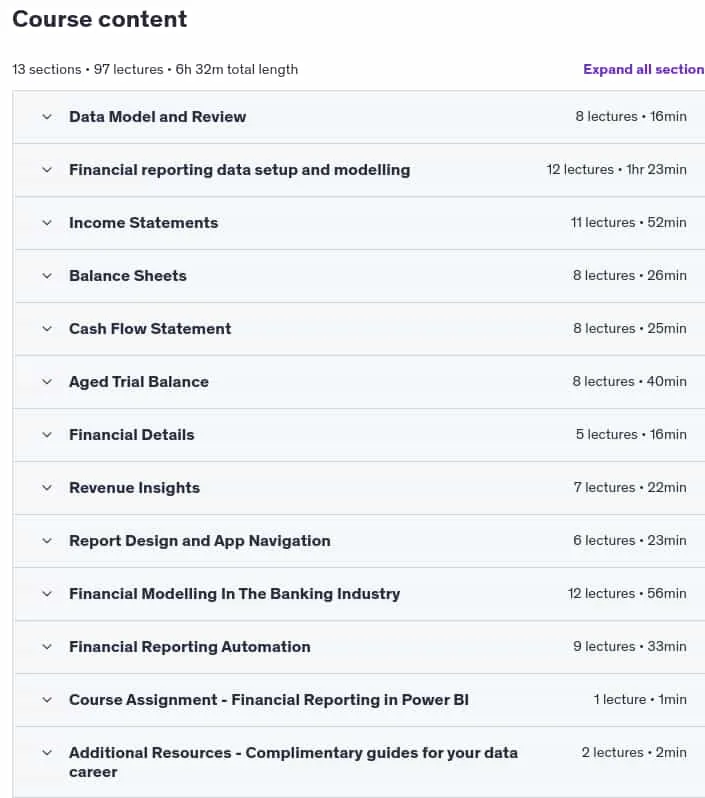Click Expand all sections link
705x798 pixels.
pos(643,69)
